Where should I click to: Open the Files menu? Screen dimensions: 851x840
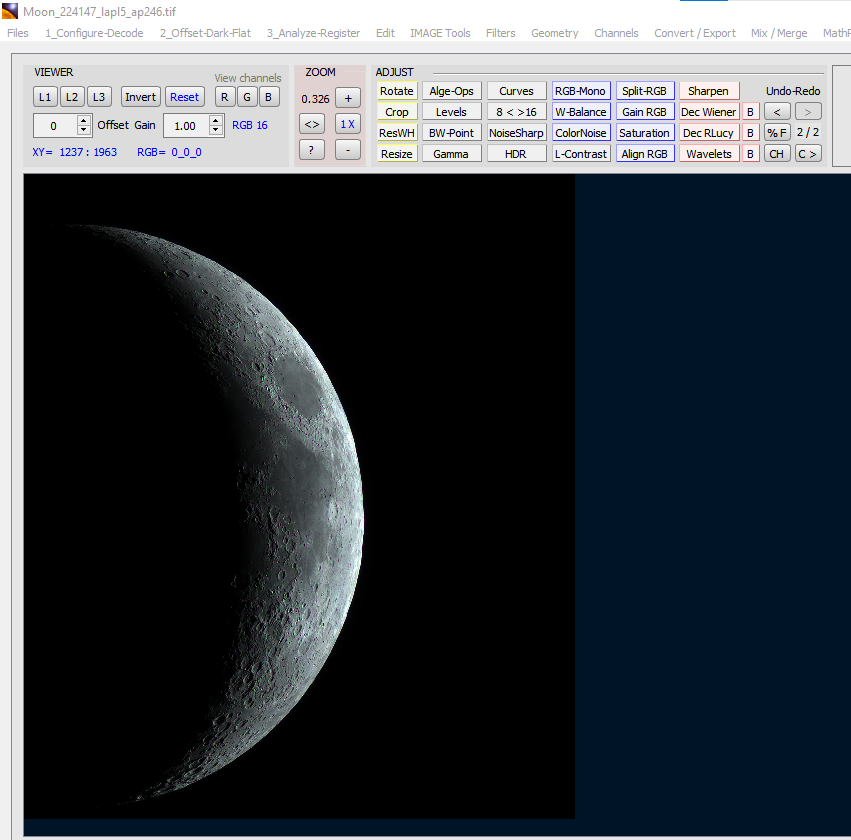coord(18,33)
